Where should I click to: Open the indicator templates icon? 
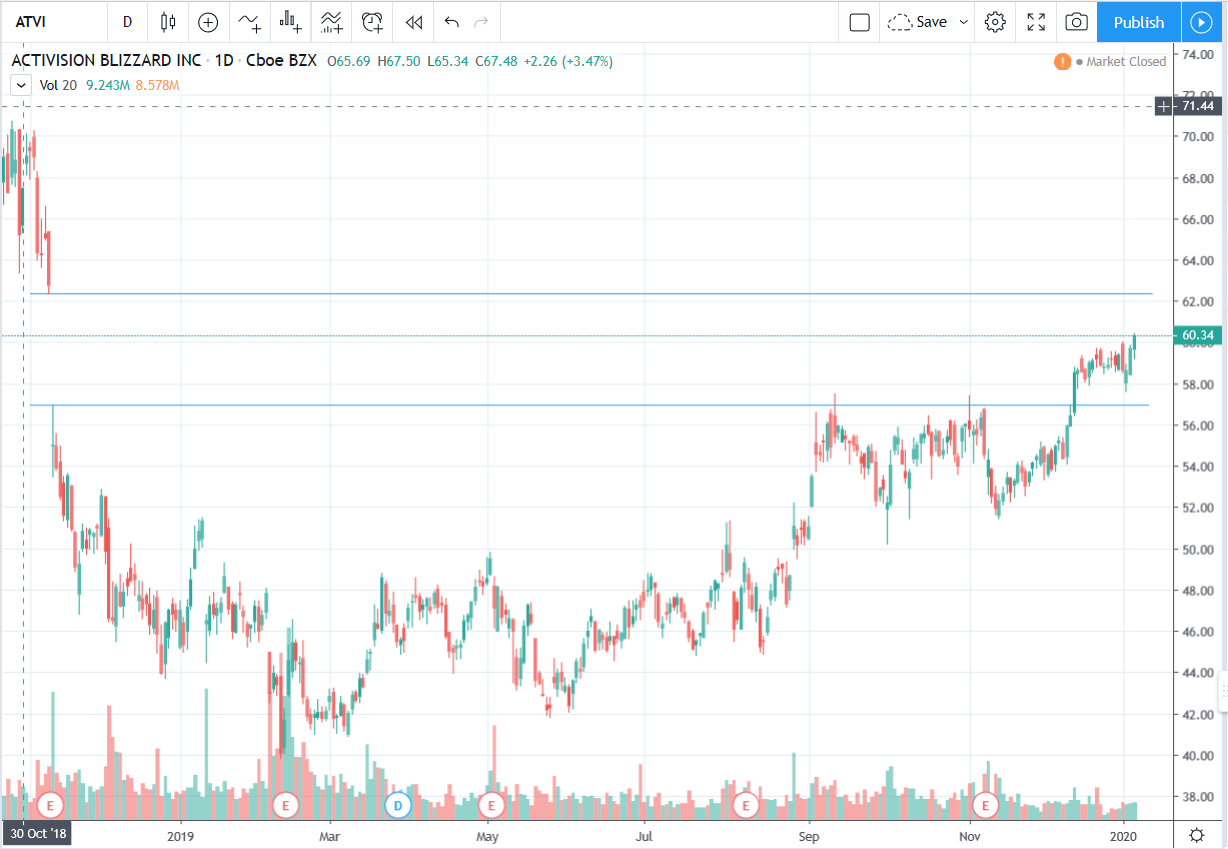(332, 22)
